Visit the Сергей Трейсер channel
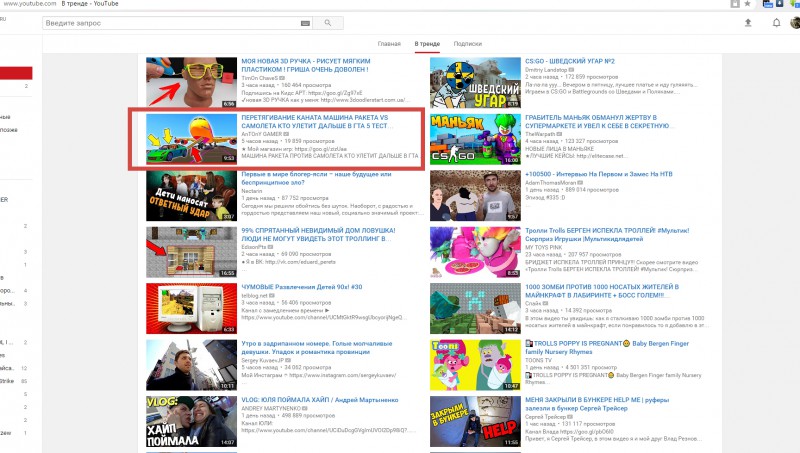The image size is (800, 453). pyautogui.click(x=545, y=416)
